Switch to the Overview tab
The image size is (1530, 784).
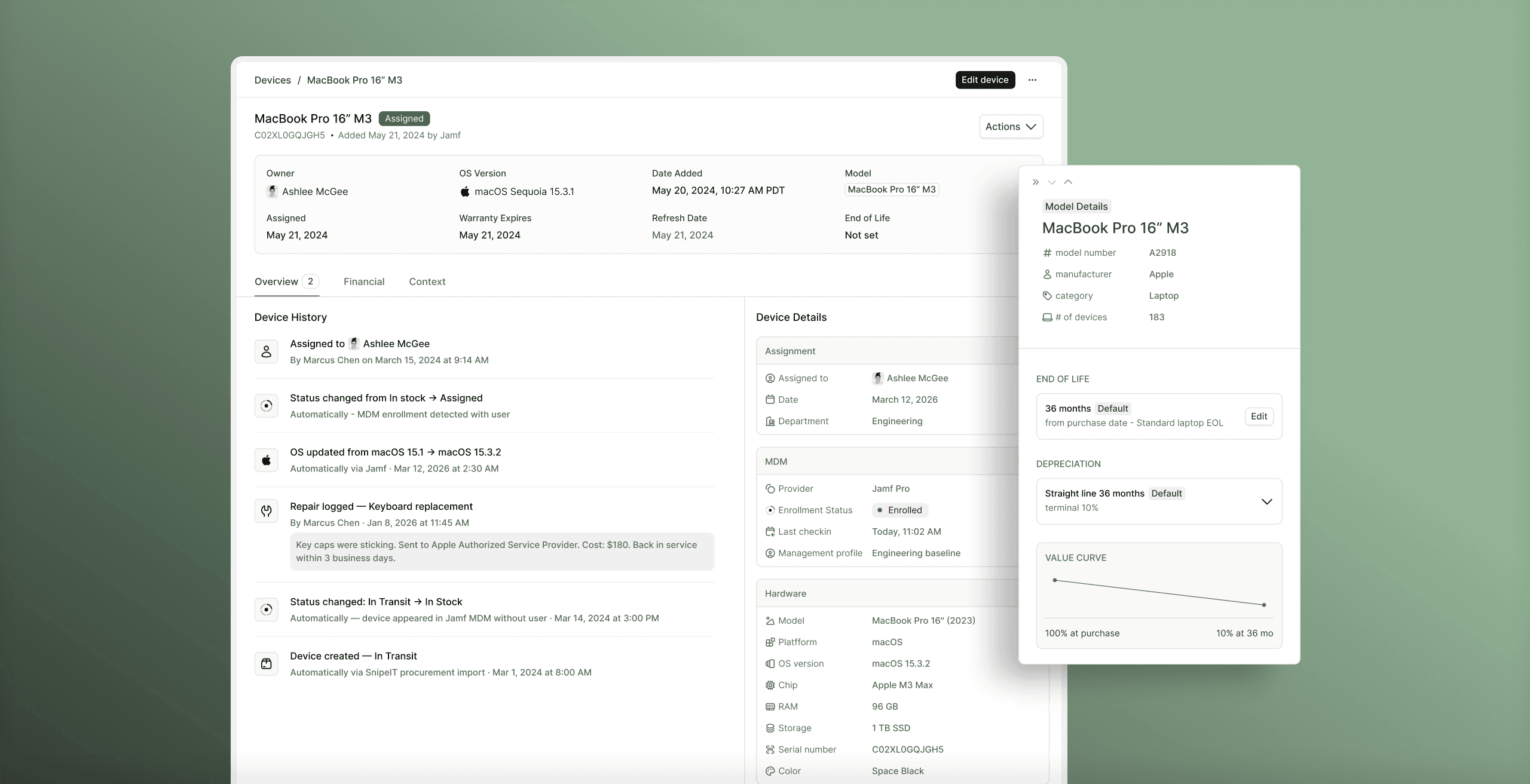pyautogui.click(x=287, y=281)
